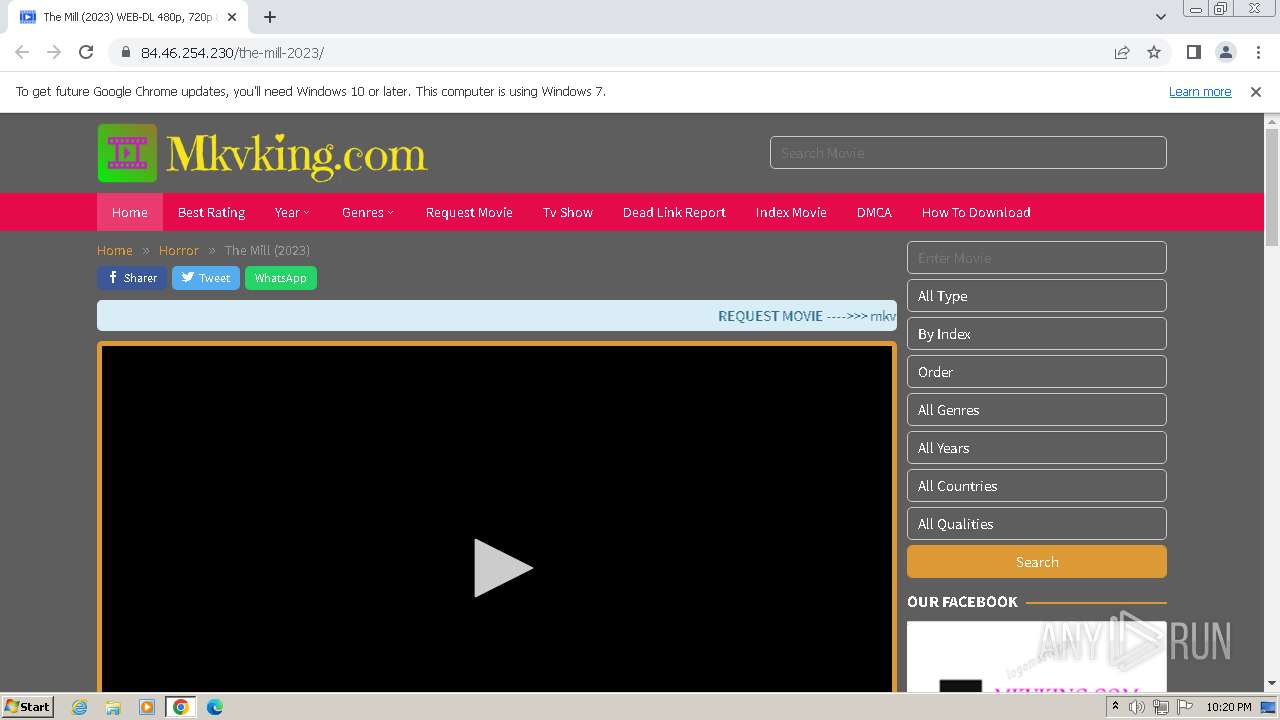
Task: Open the All Years dropdown
Action: click(1037, 447)
